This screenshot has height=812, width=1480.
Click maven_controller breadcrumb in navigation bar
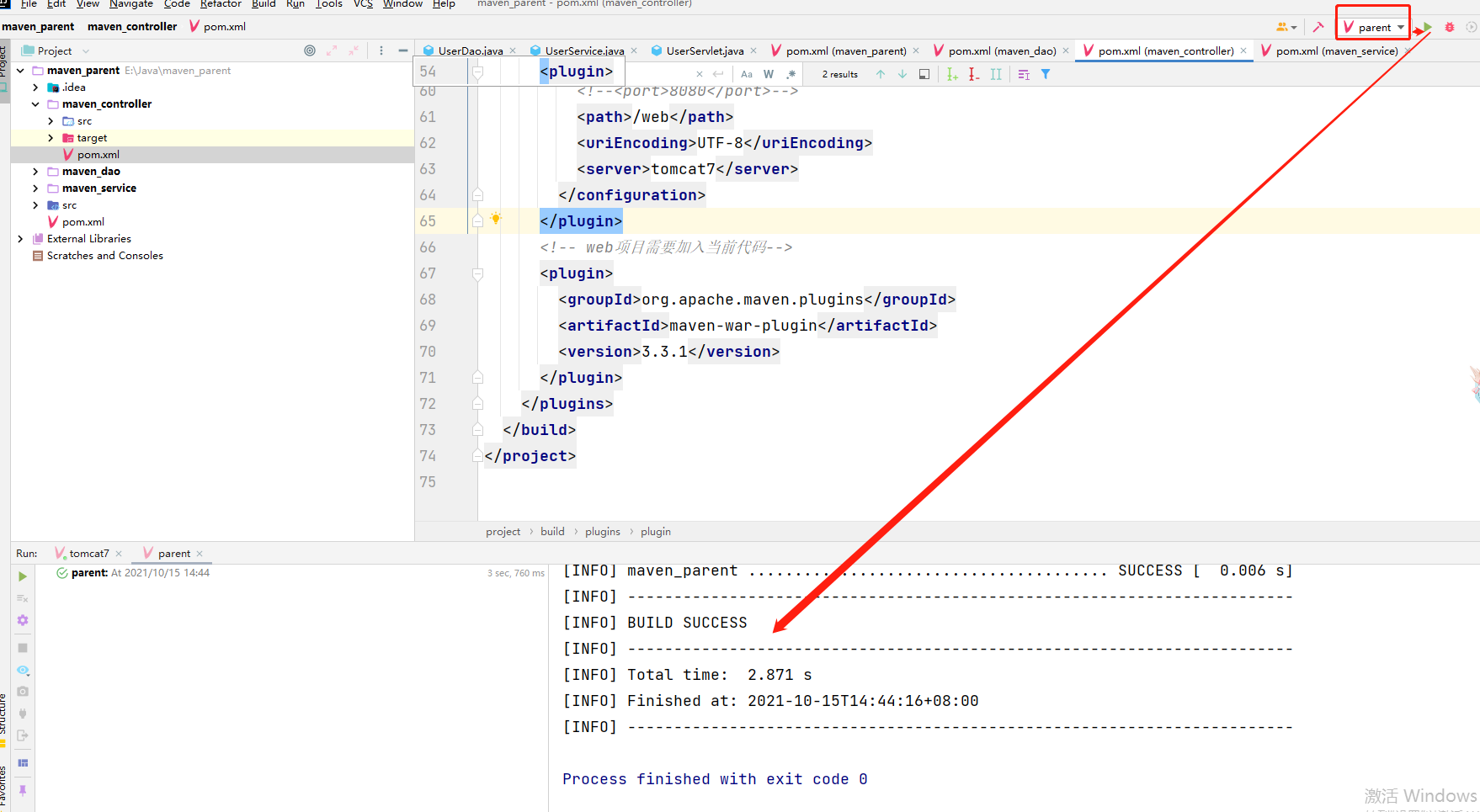(132, 27)
